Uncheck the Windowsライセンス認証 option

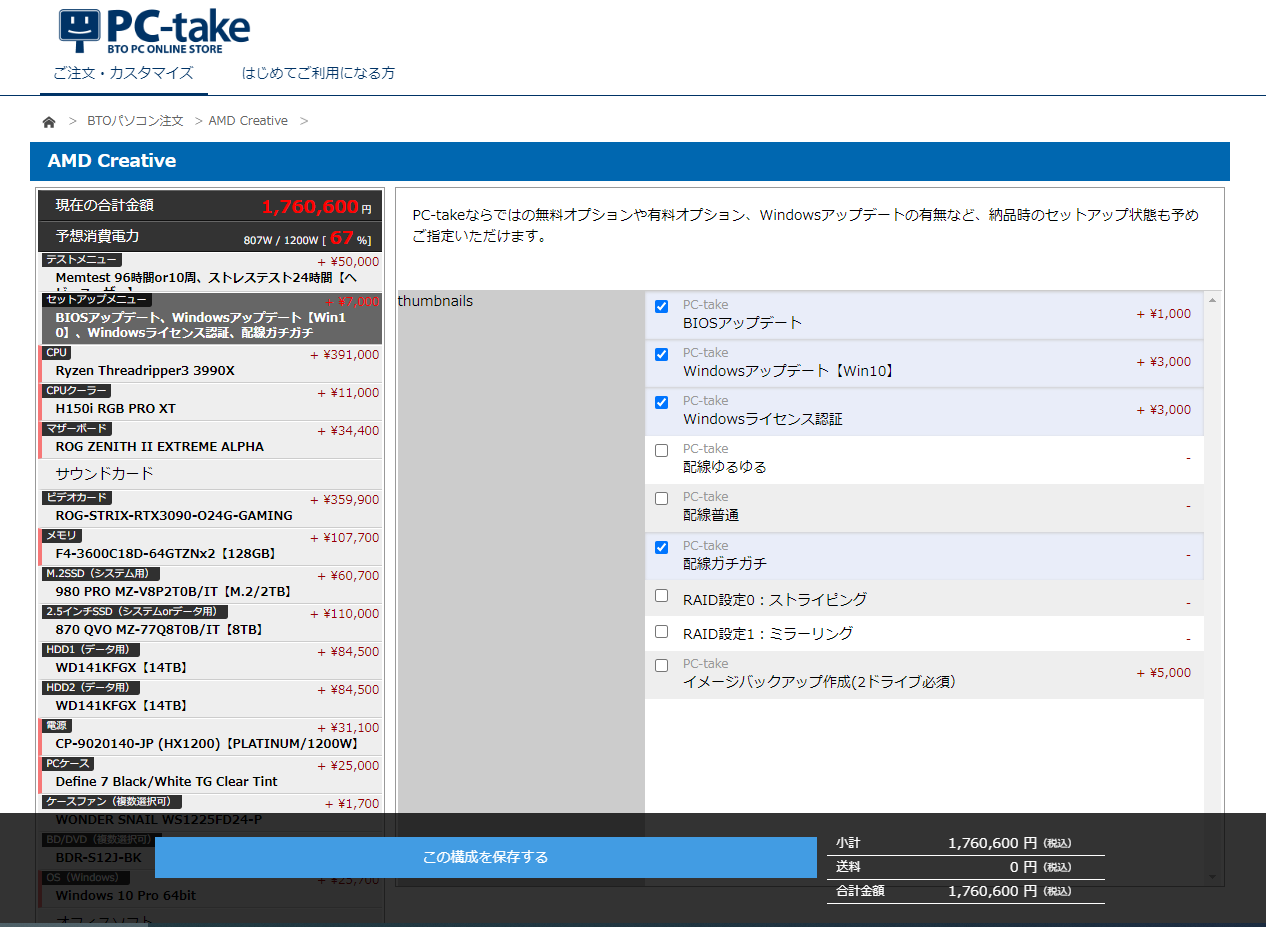661,402
